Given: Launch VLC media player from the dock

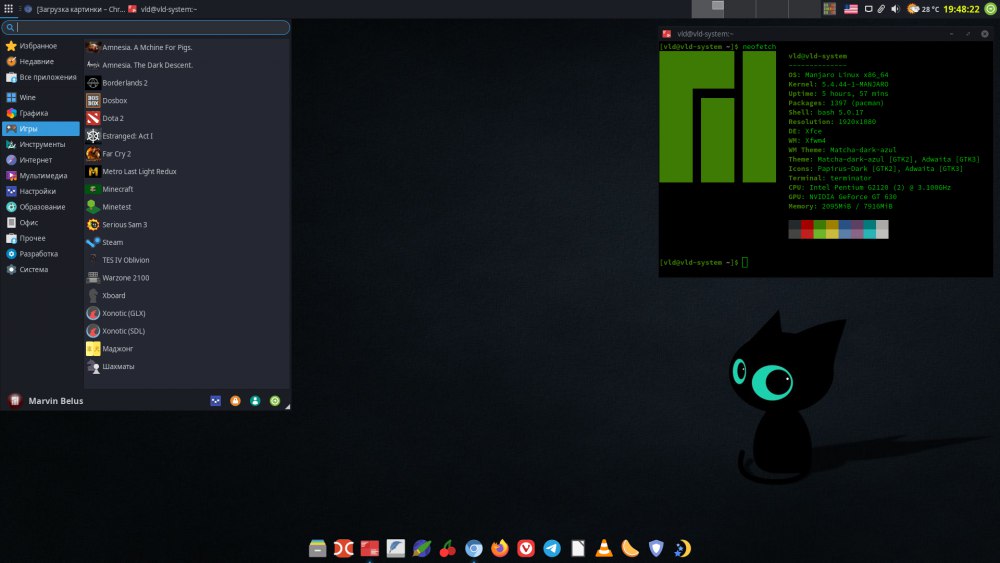Looking at the screenshot, I should coord(604,548).
